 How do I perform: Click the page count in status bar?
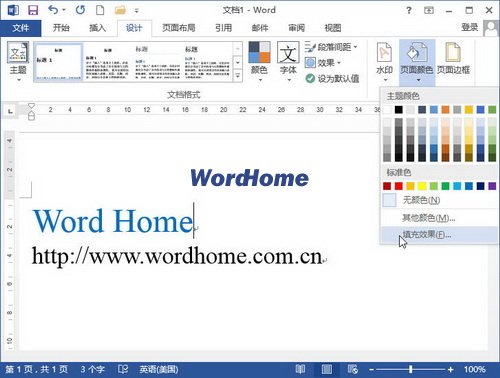pyautogui.click(x=37, y=369)
